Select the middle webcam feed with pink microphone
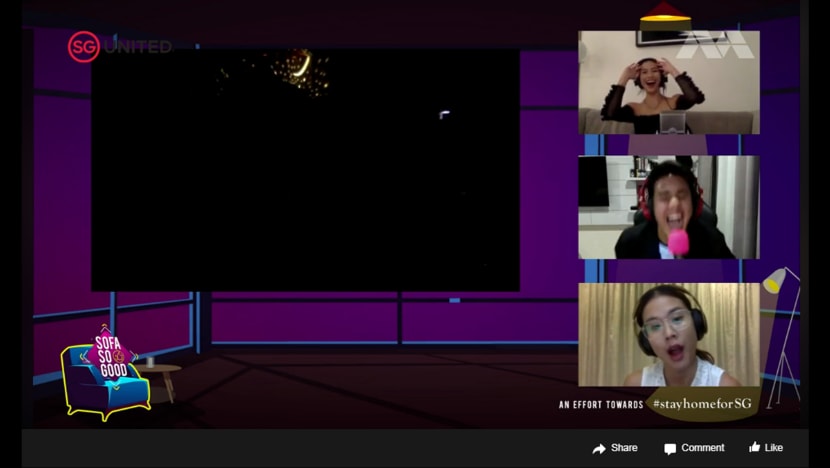Image resolution: width=830 pixels, height=468 pixels. click(x=669, y=207)
